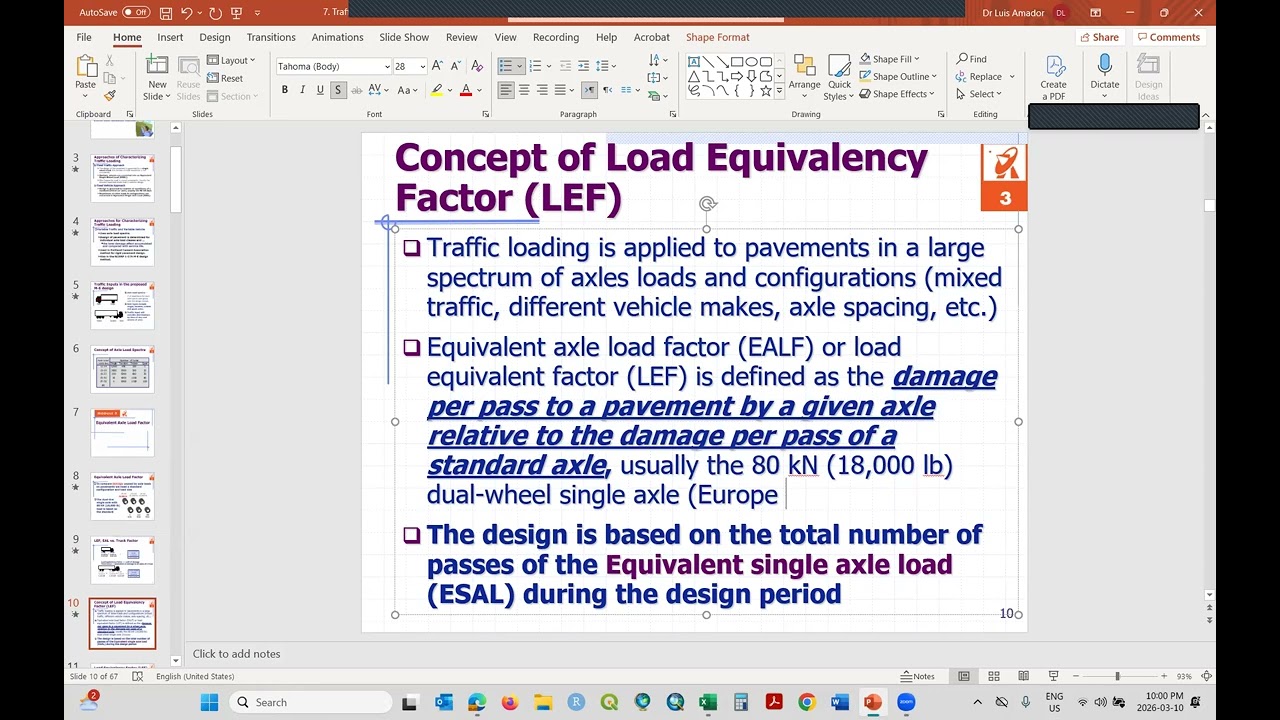The image size is (1280, 720).
Task: Increase font size with the larger A
Action: [438, 66]
